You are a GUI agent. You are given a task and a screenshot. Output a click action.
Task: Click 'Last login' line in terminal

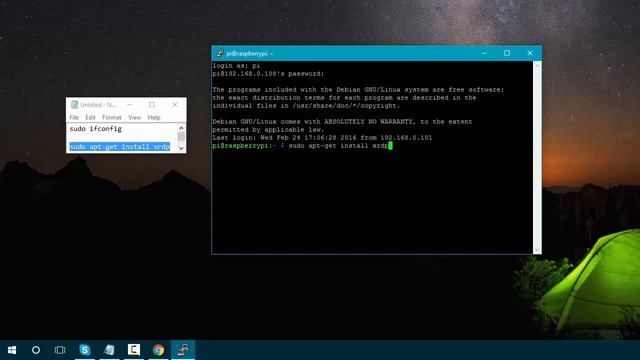[322, 138]
